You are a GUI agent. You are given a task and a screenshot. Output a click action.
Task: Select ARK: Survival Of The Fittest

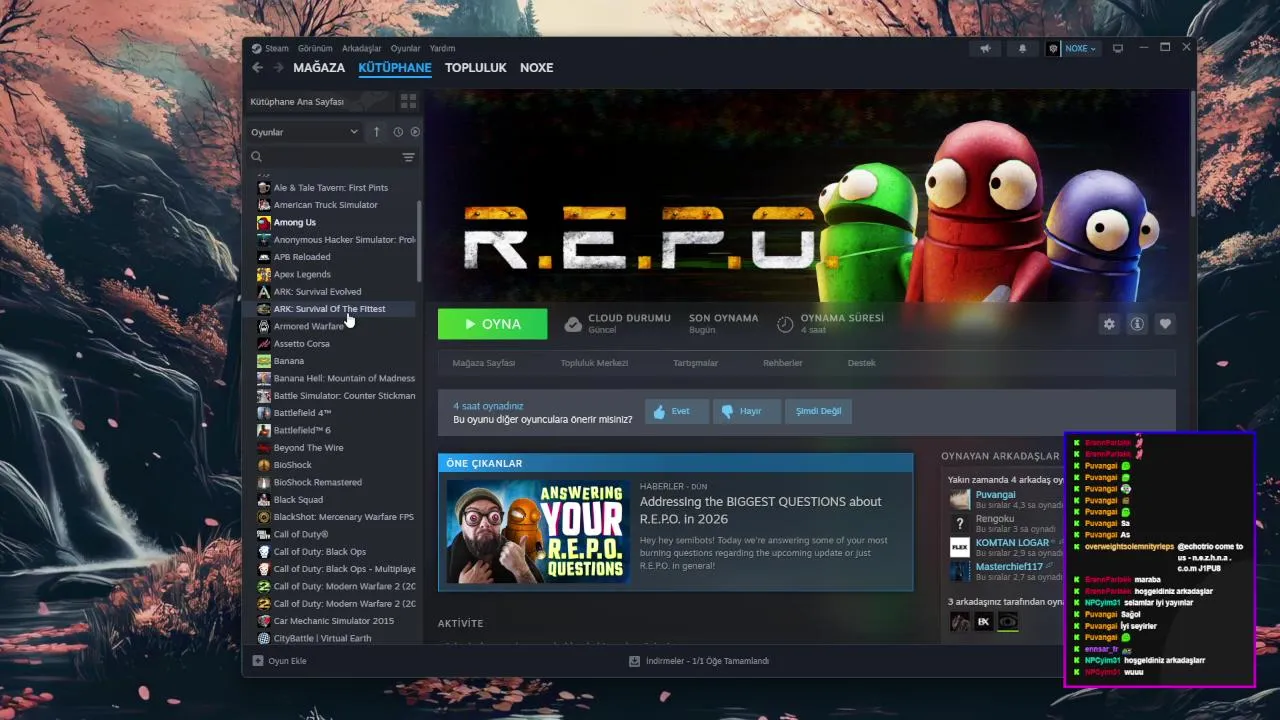pyautogui.click(x=331, y=309)
